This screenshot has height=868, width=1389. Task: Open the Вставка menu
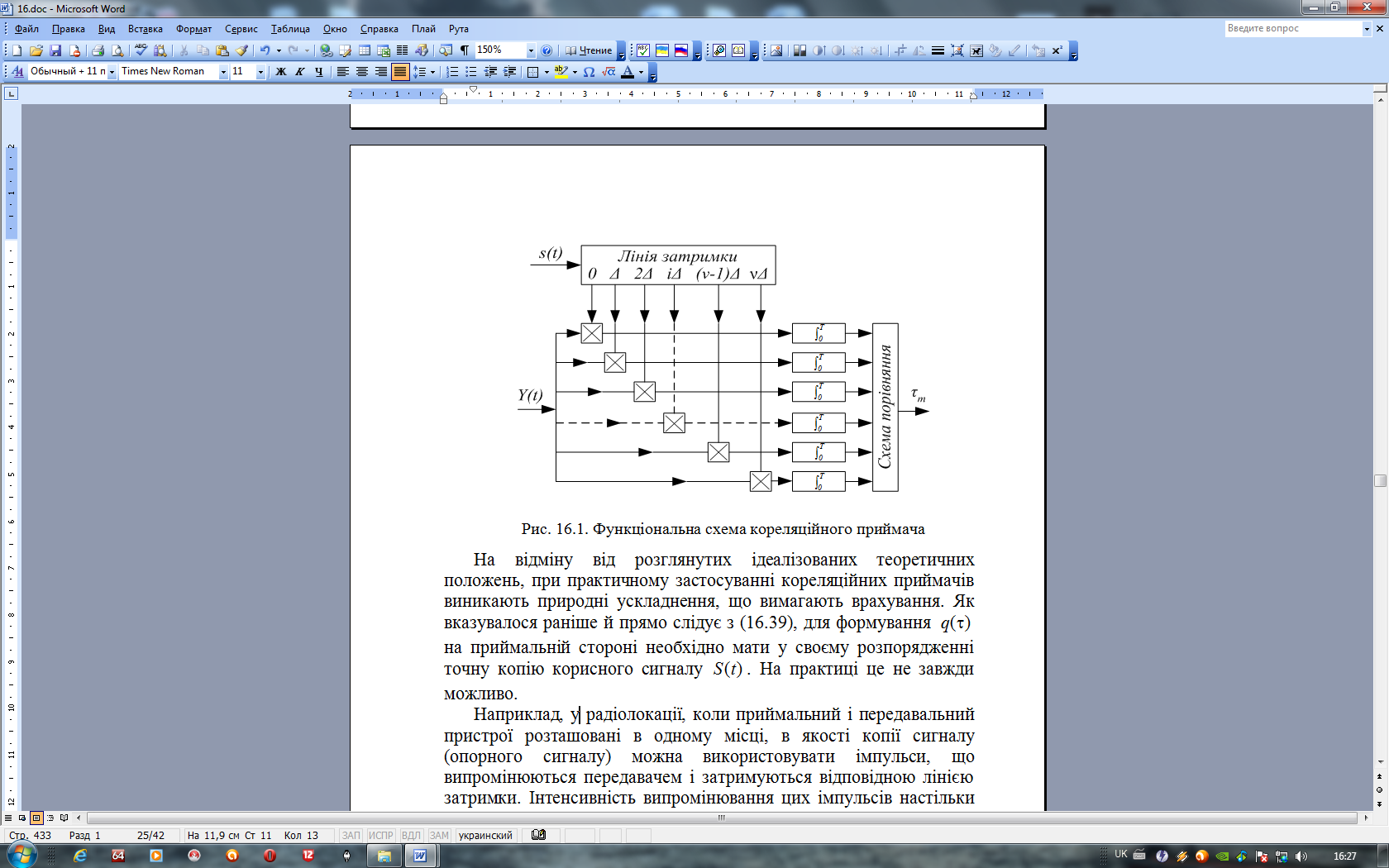point(146,29)
